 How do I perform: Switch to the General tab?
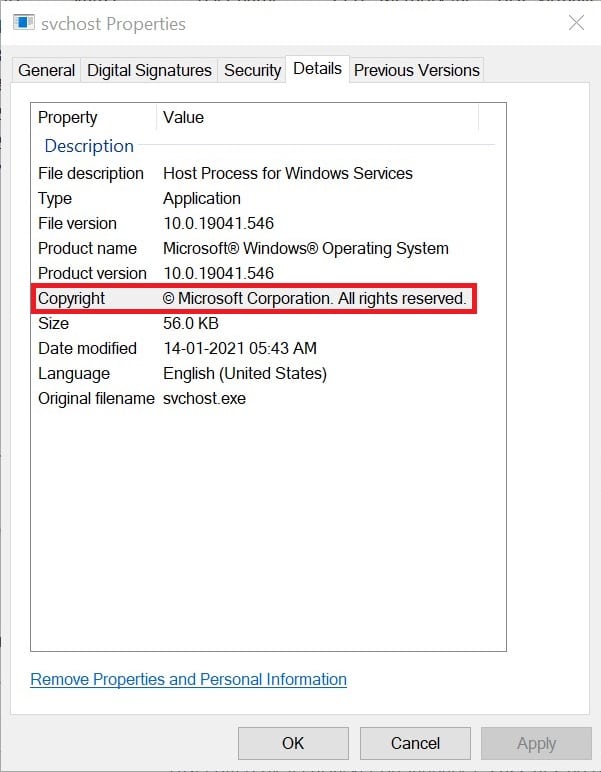(x=47, y=70)
